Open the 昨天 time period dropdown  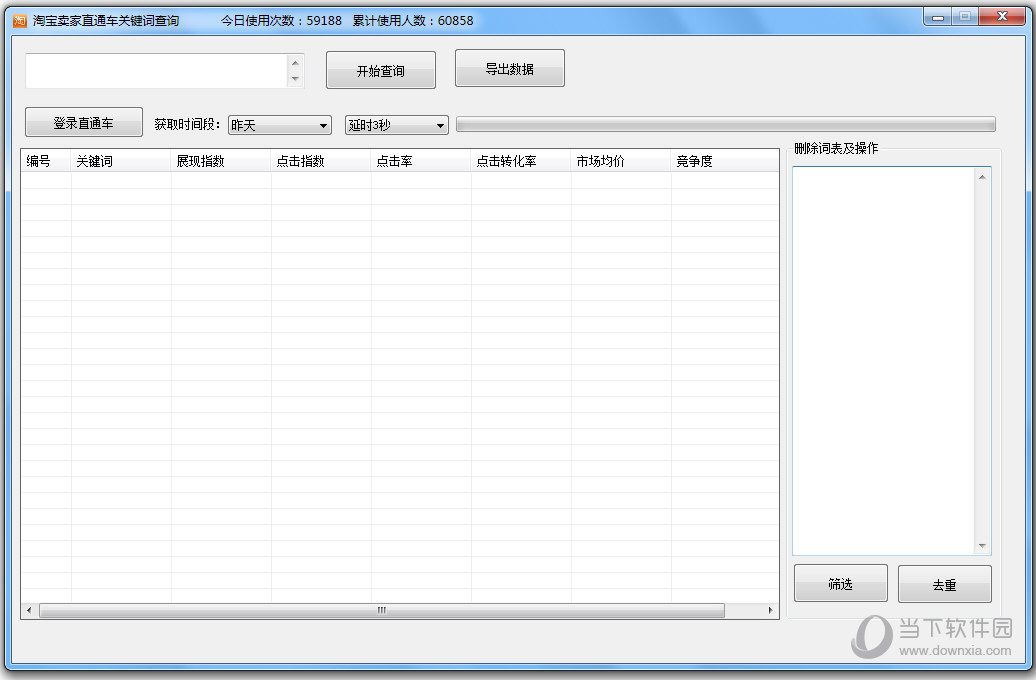[x=279, y=125]
